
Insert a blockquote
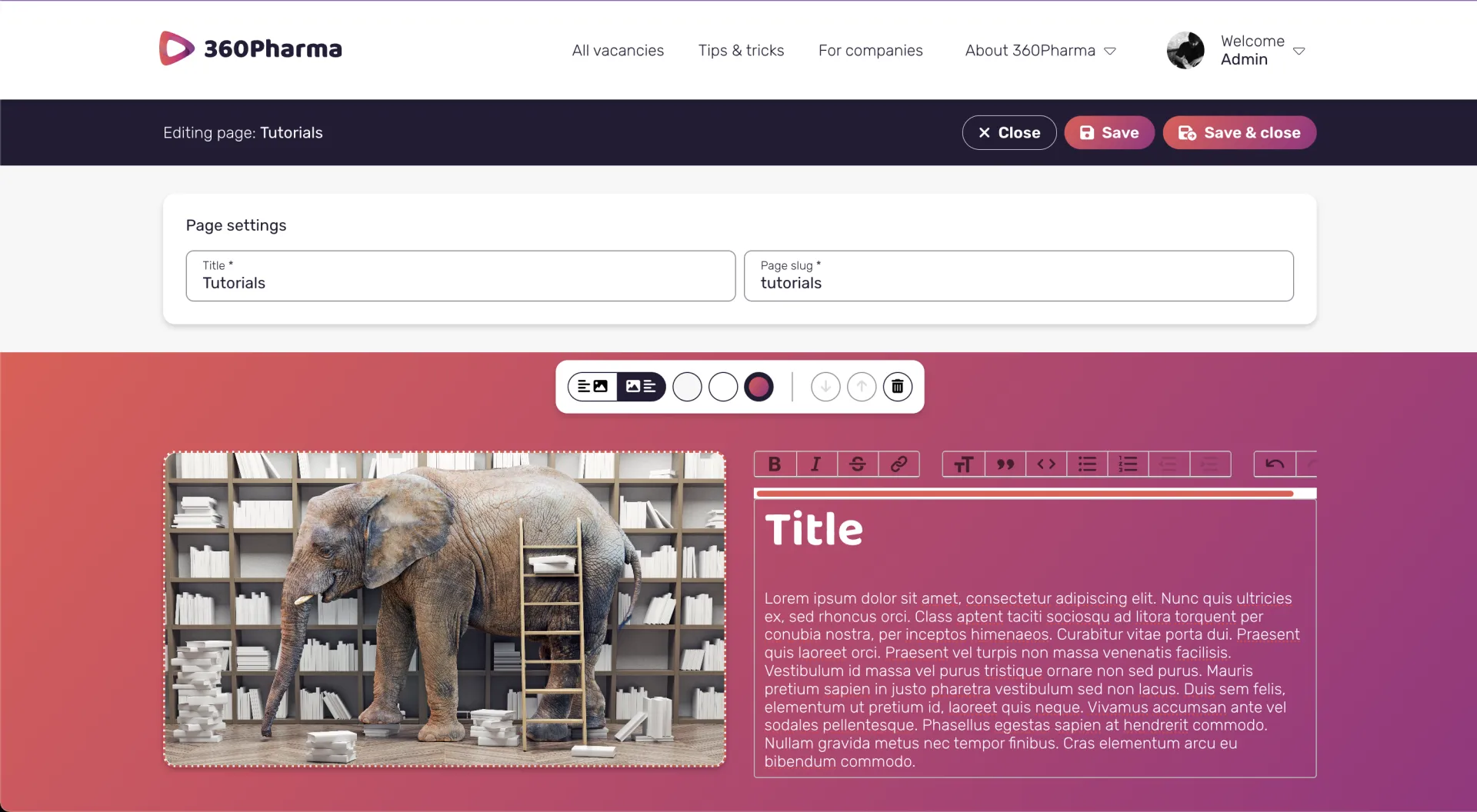coord(1005,464)
